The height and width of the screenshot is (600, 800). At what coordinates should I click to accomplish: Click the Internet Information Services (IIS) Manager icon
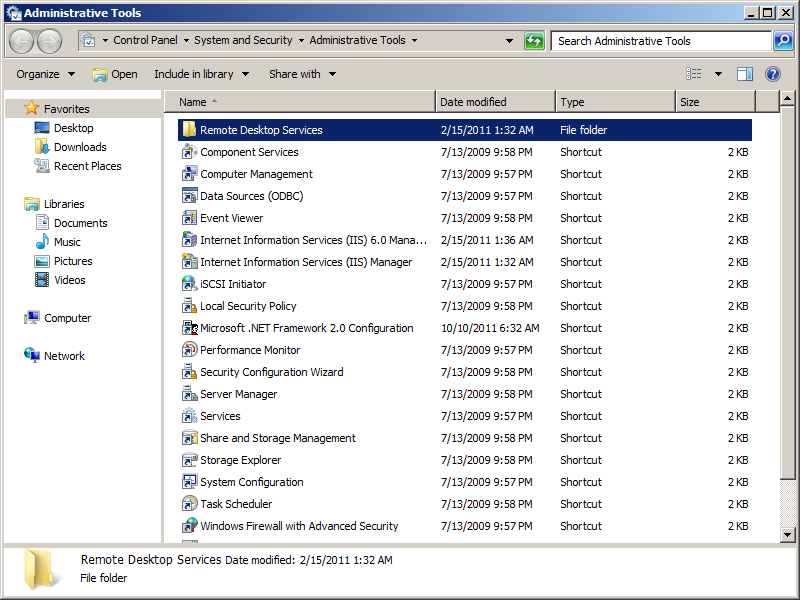(189, 261)
